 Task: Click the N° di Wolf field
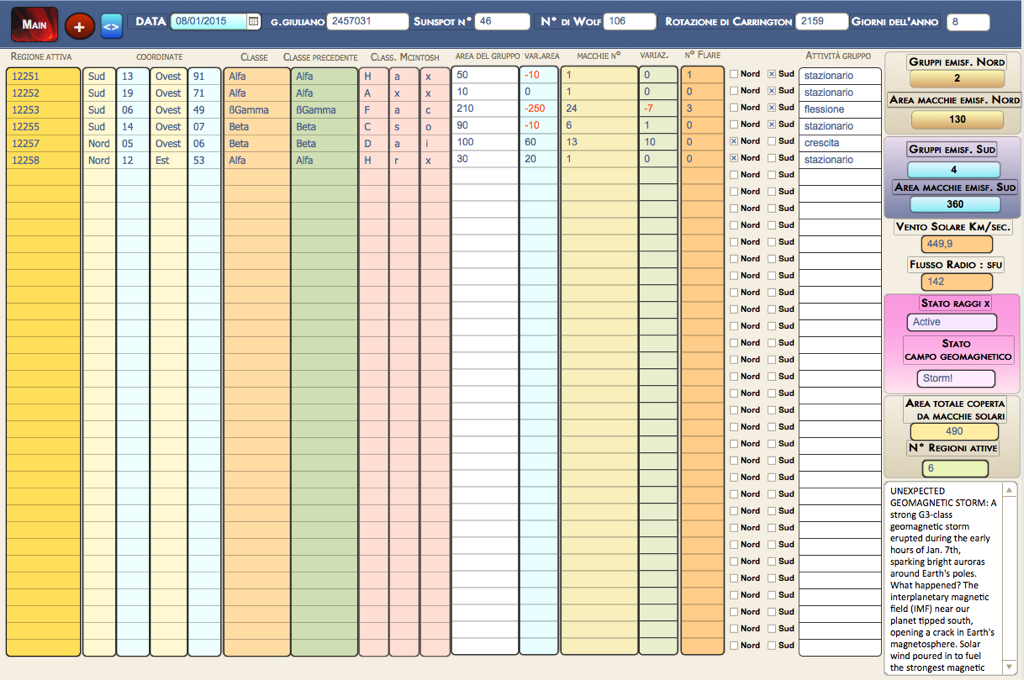point(629,21)
